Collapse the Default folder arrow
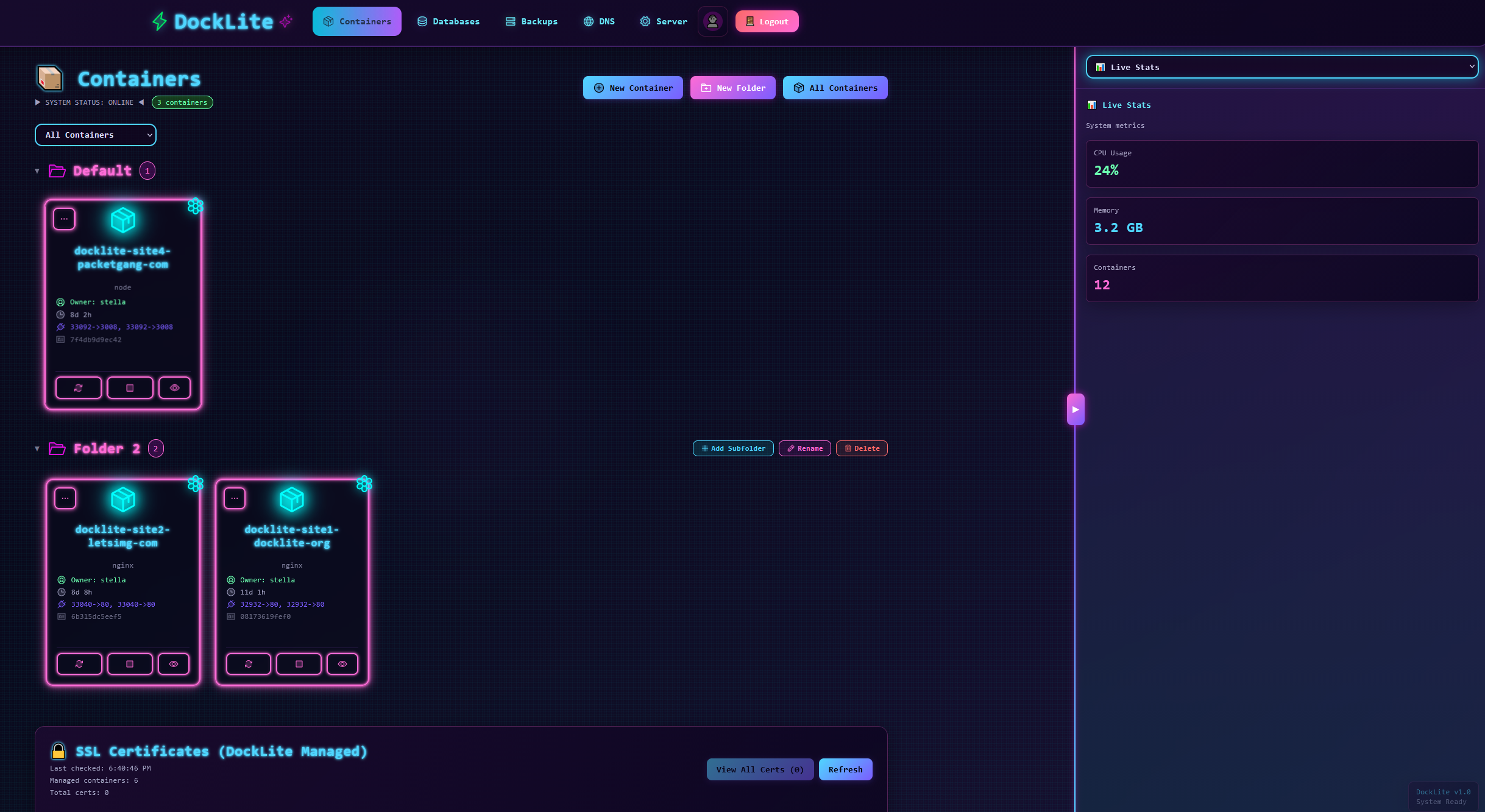Viewport: 1485px width, 812px height. point(37,171)
